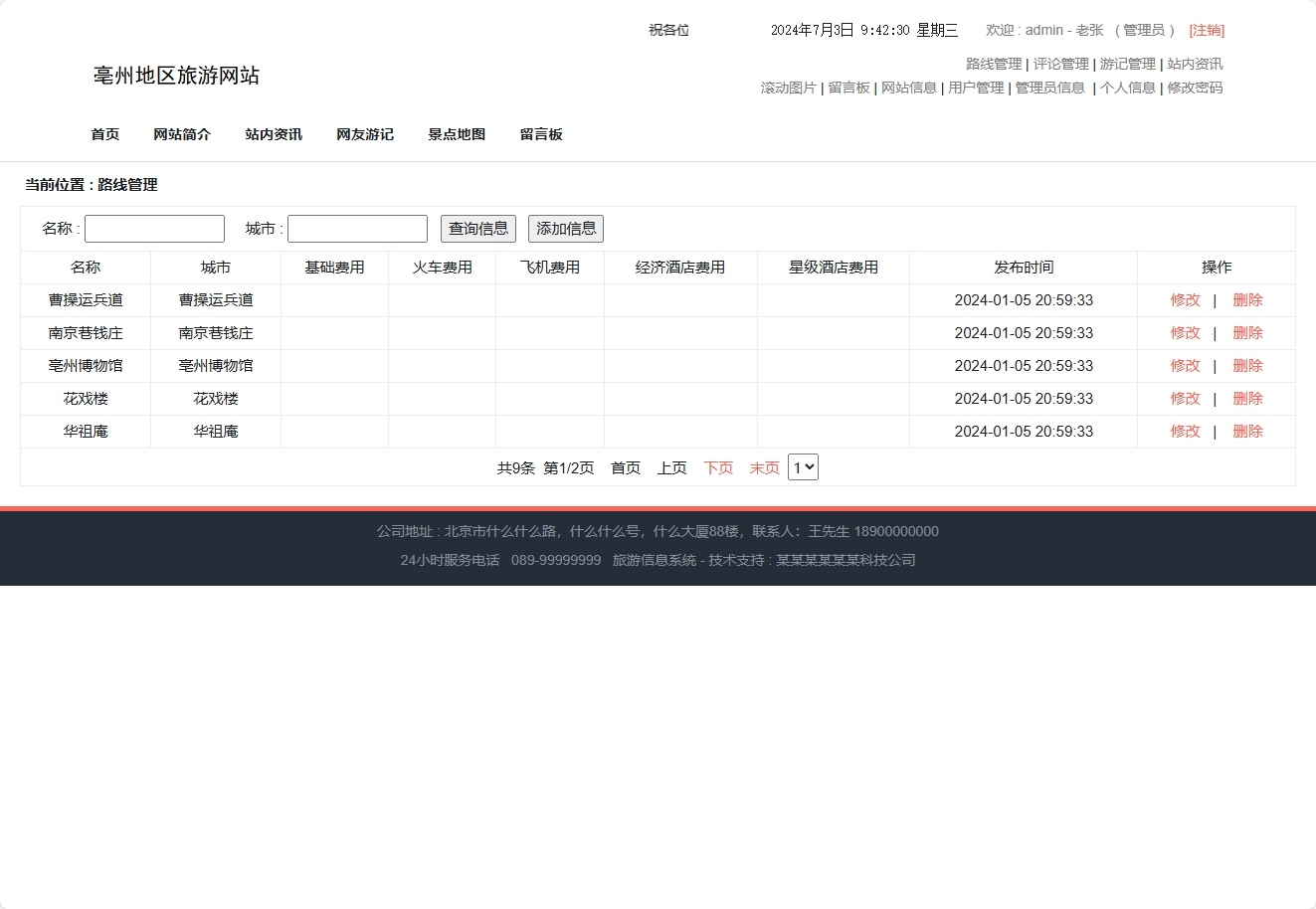Open 网站简介 navigation item

[182, 135]
